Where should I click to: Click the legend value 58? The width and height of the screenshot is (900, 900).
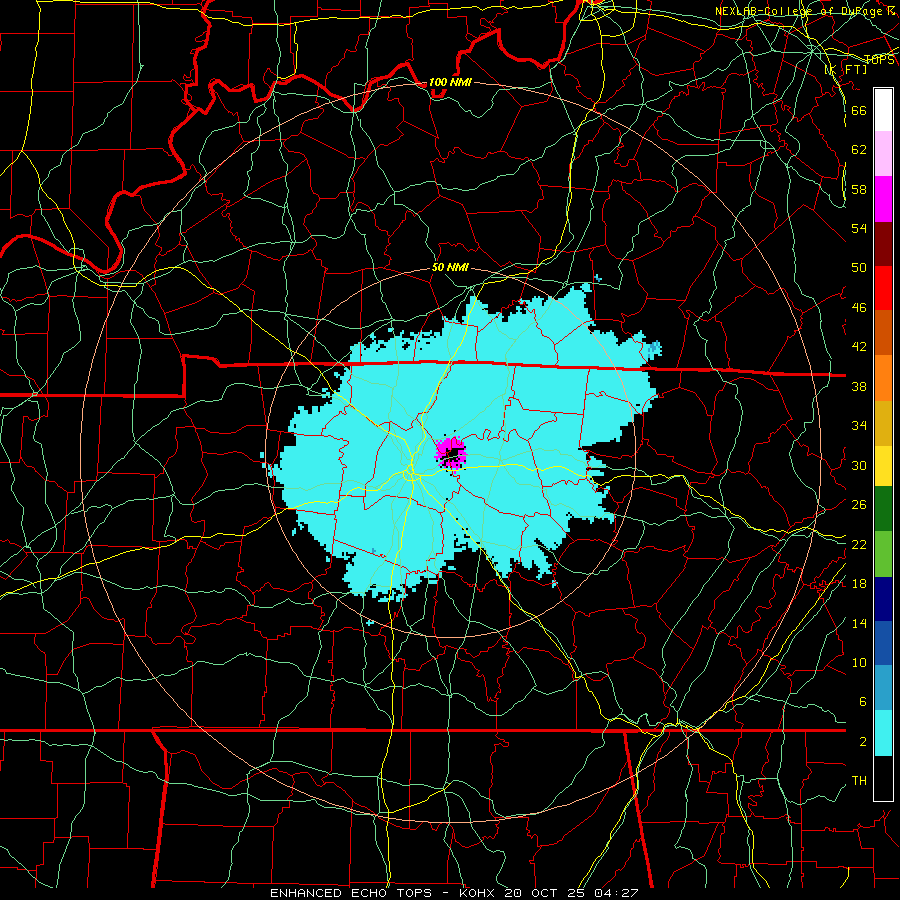pyautogui.click(x=859, y=189)
